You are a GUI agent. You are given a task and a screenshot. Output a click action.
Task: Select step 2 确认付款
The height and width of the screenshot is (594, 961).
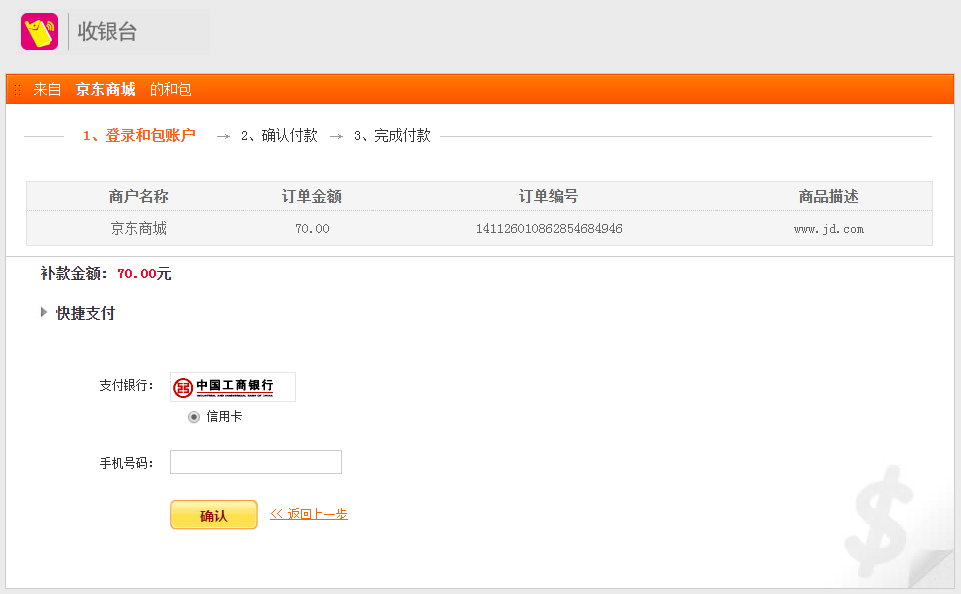[x=279, y=135]
